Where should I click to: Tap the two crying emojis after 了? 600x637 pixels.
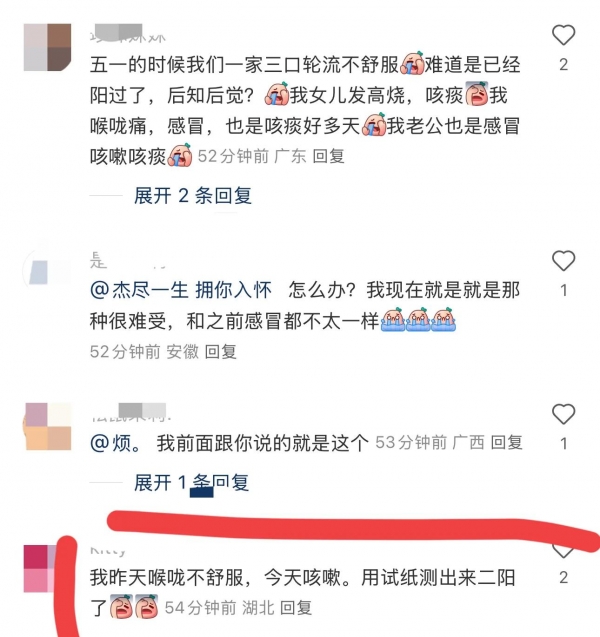134,607
